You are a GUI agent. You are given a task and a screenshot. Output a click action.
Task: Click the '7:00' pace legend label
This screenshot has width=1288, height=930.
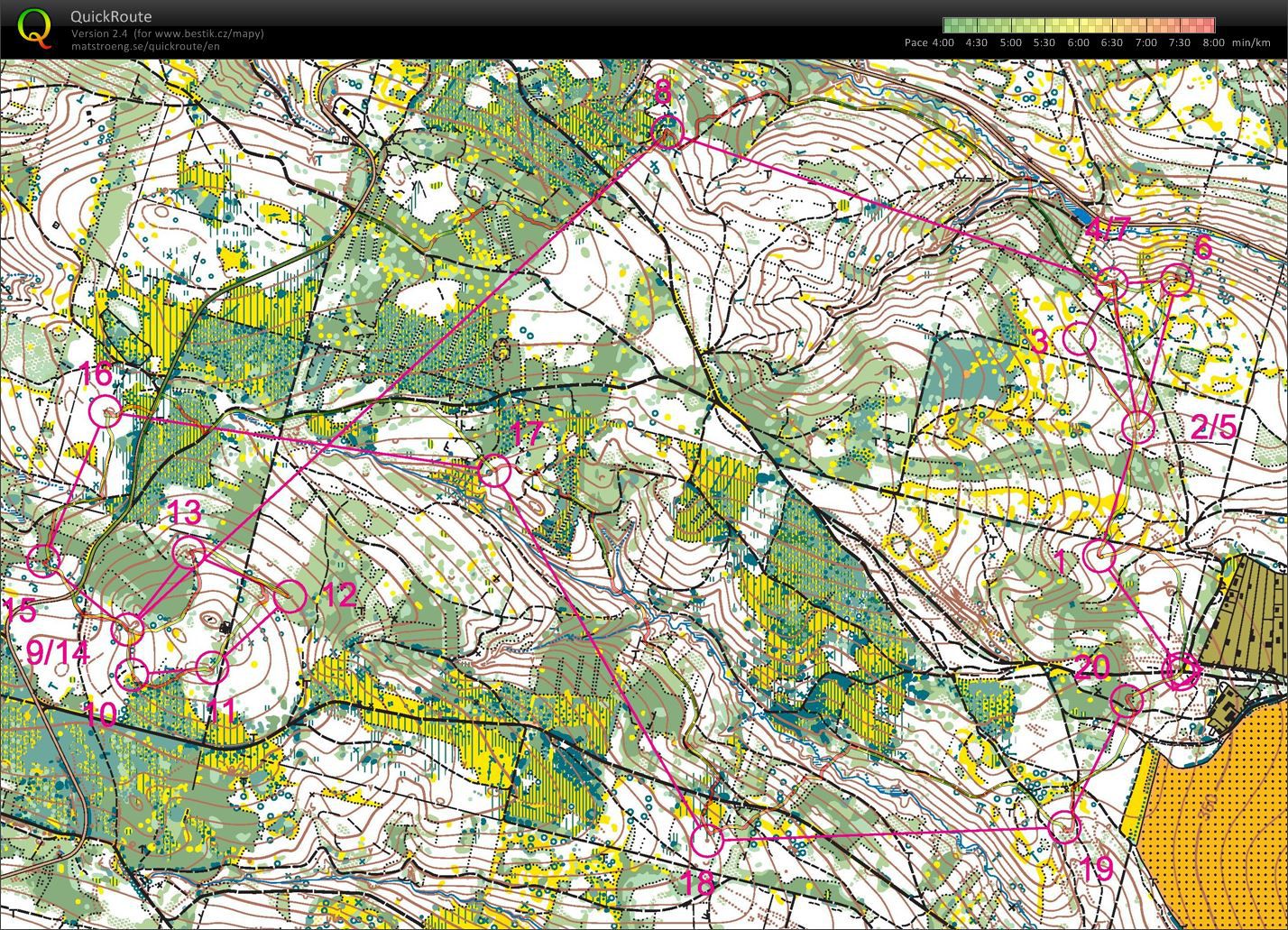point(1145,42)
